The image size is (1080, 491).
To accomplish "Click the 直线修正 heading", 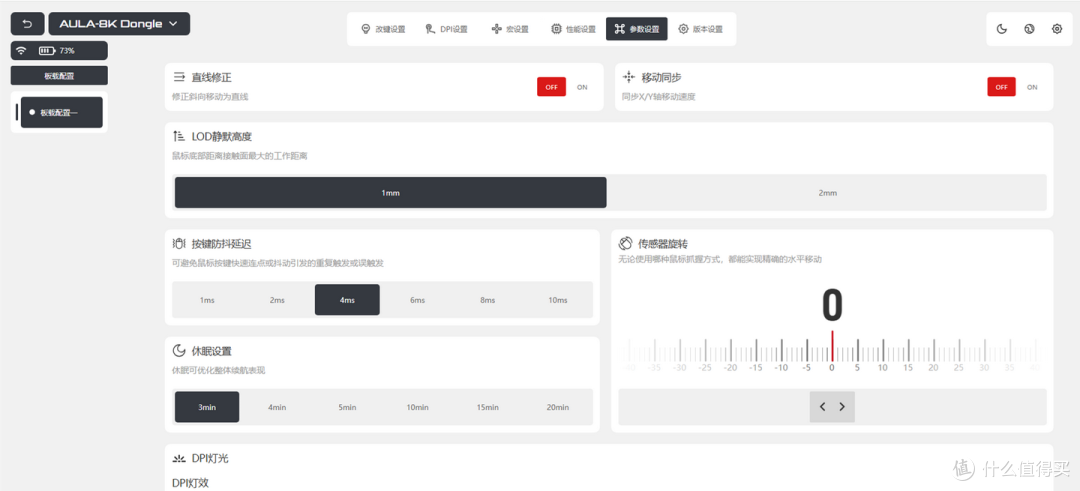I will click(211, 77).
